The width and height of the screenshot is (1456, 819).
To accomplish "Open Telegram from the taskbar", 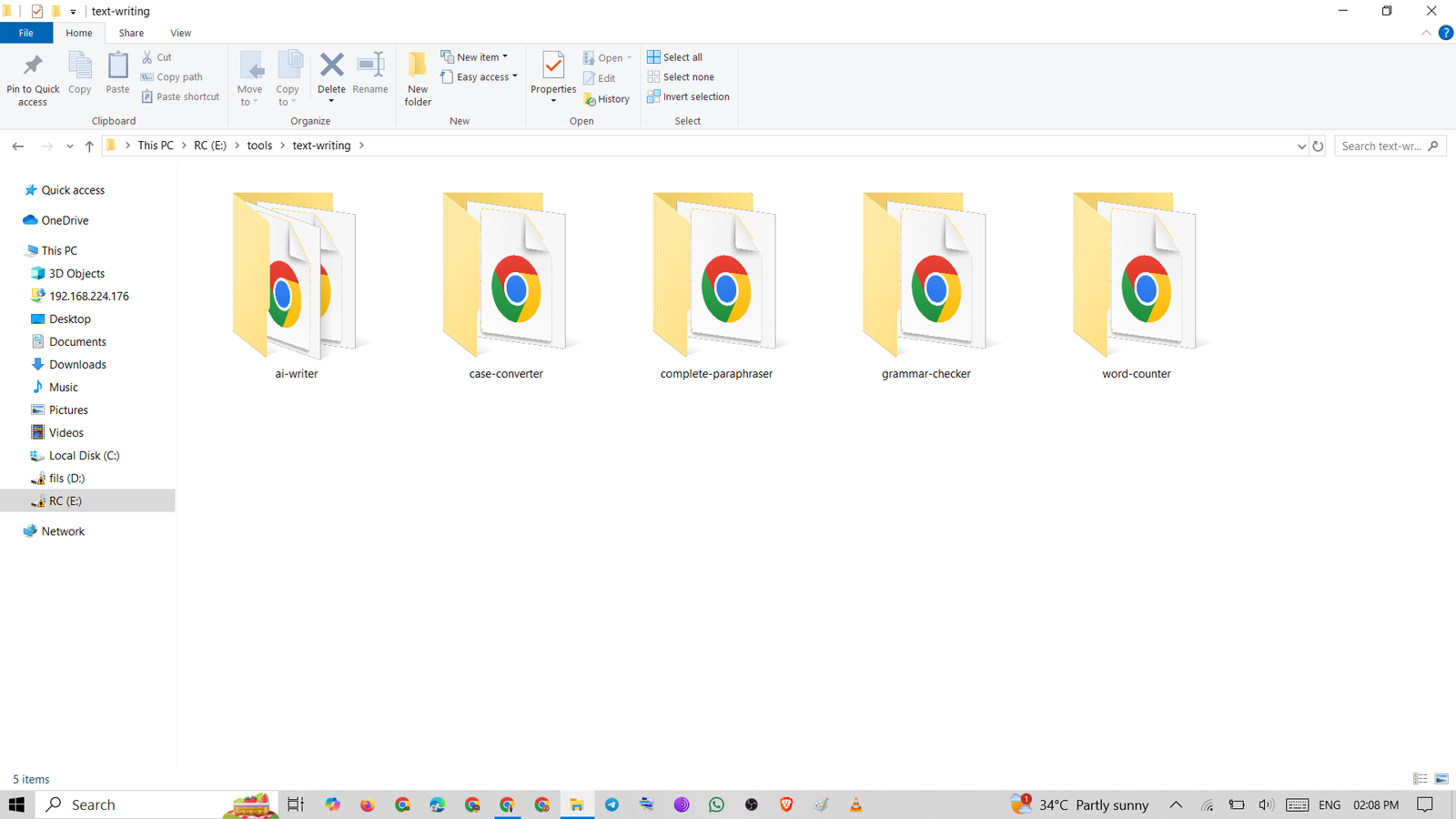I will pos(612,804).
